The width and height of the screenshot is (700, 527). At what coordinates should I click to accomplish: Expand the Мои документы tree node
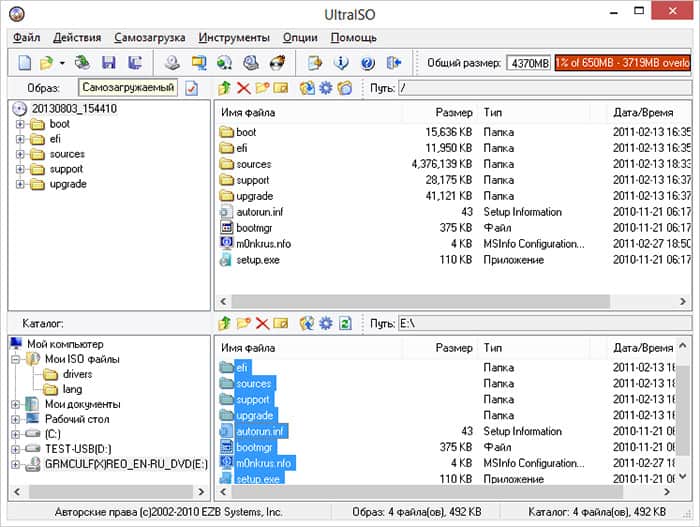tap(16, 404)
